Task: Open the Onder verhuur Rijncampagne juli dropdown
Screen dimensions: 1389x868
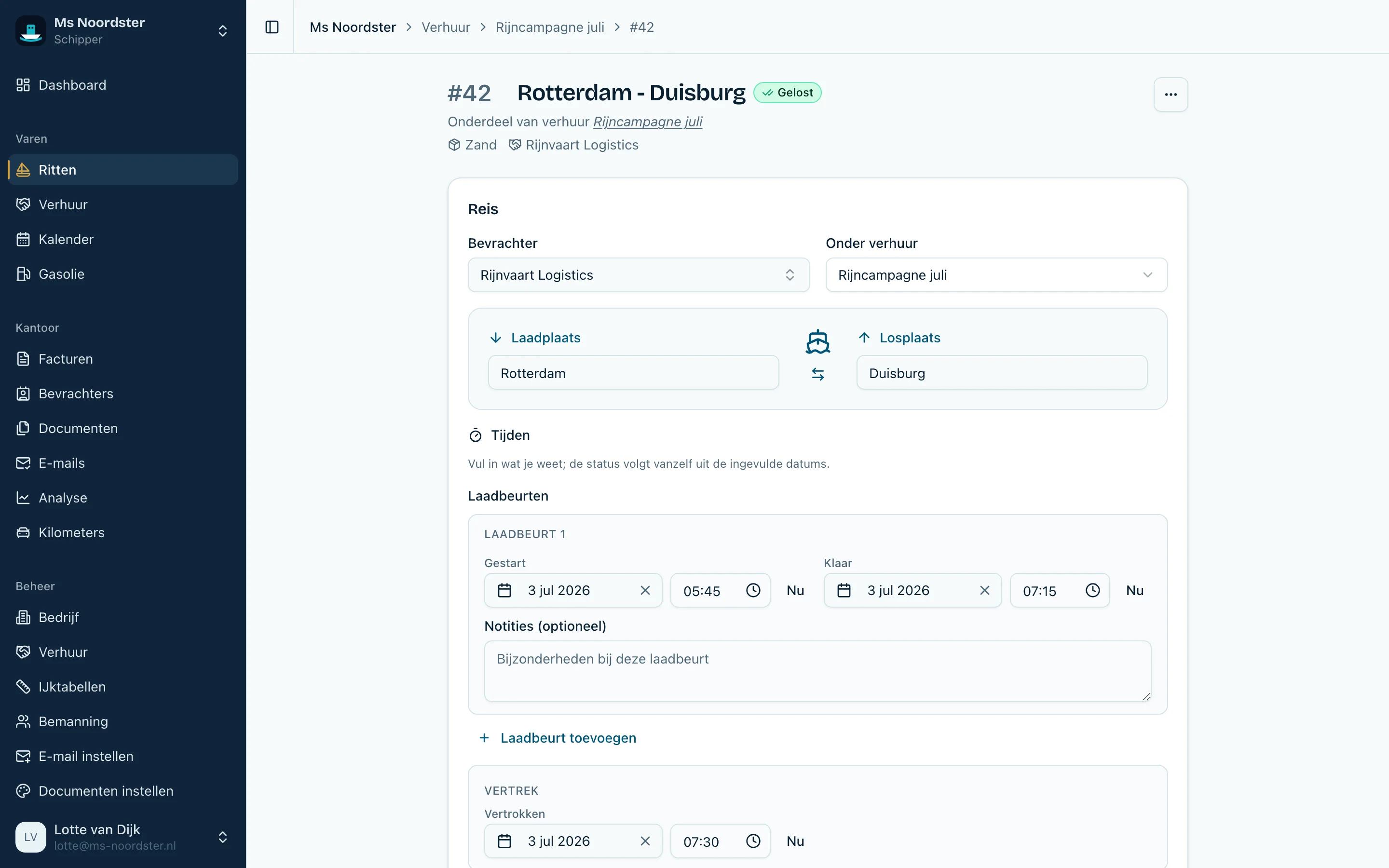Action: (996, 275)
